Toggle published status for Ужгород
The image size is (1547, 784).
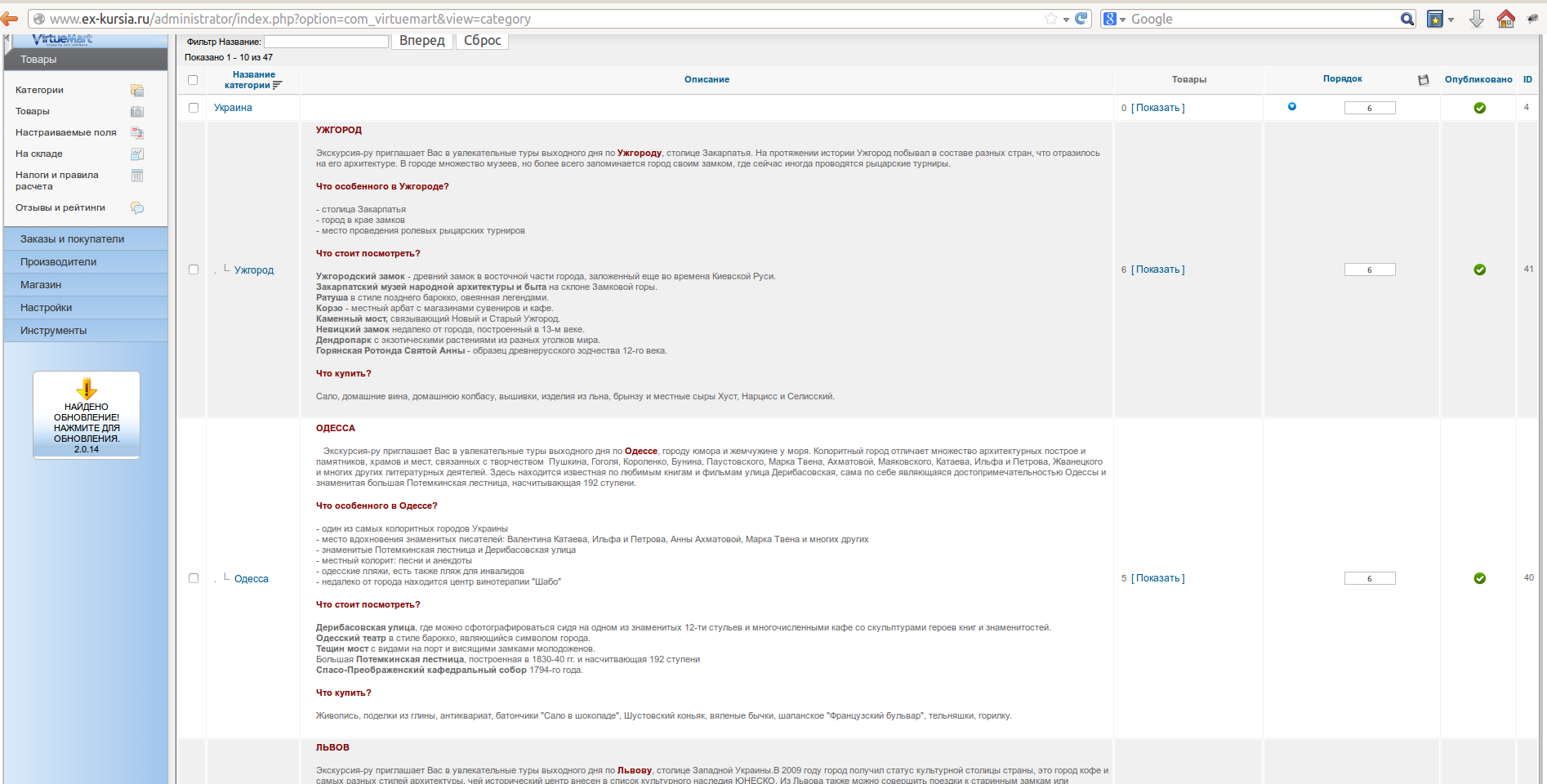coord(1479,269)
